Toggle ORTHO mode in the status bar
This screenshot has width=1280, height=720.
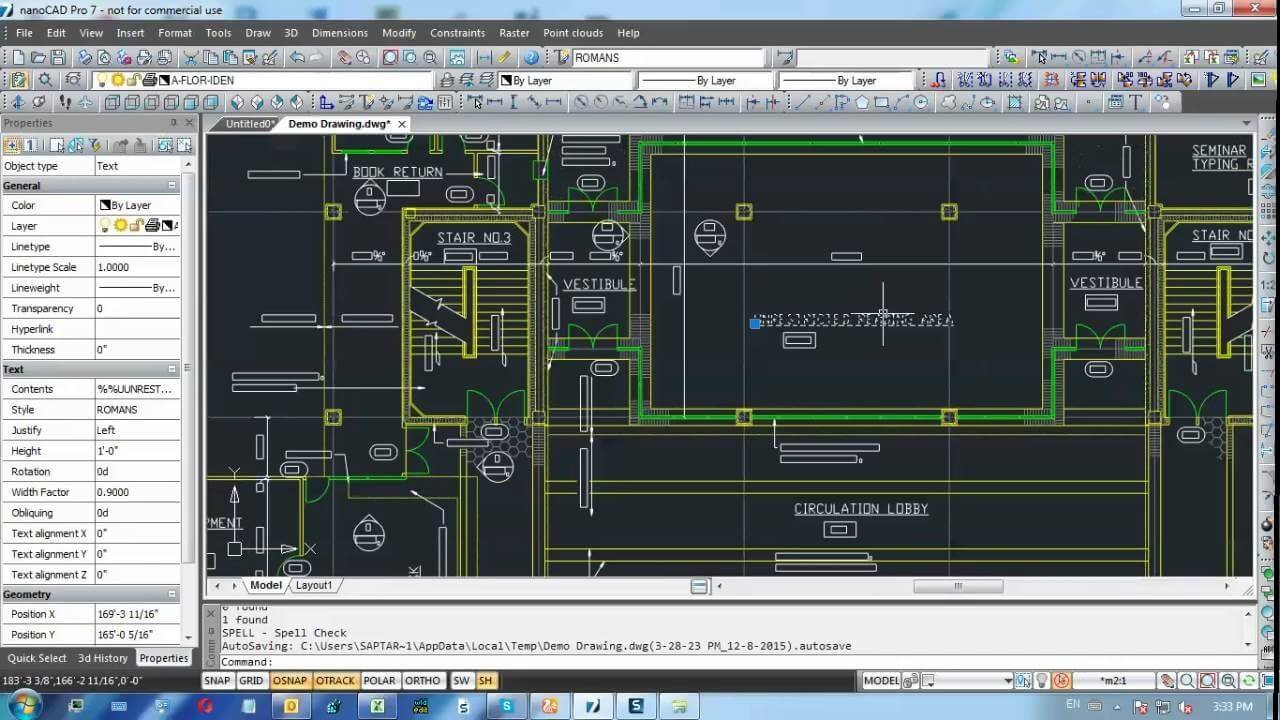coord(422,680)
